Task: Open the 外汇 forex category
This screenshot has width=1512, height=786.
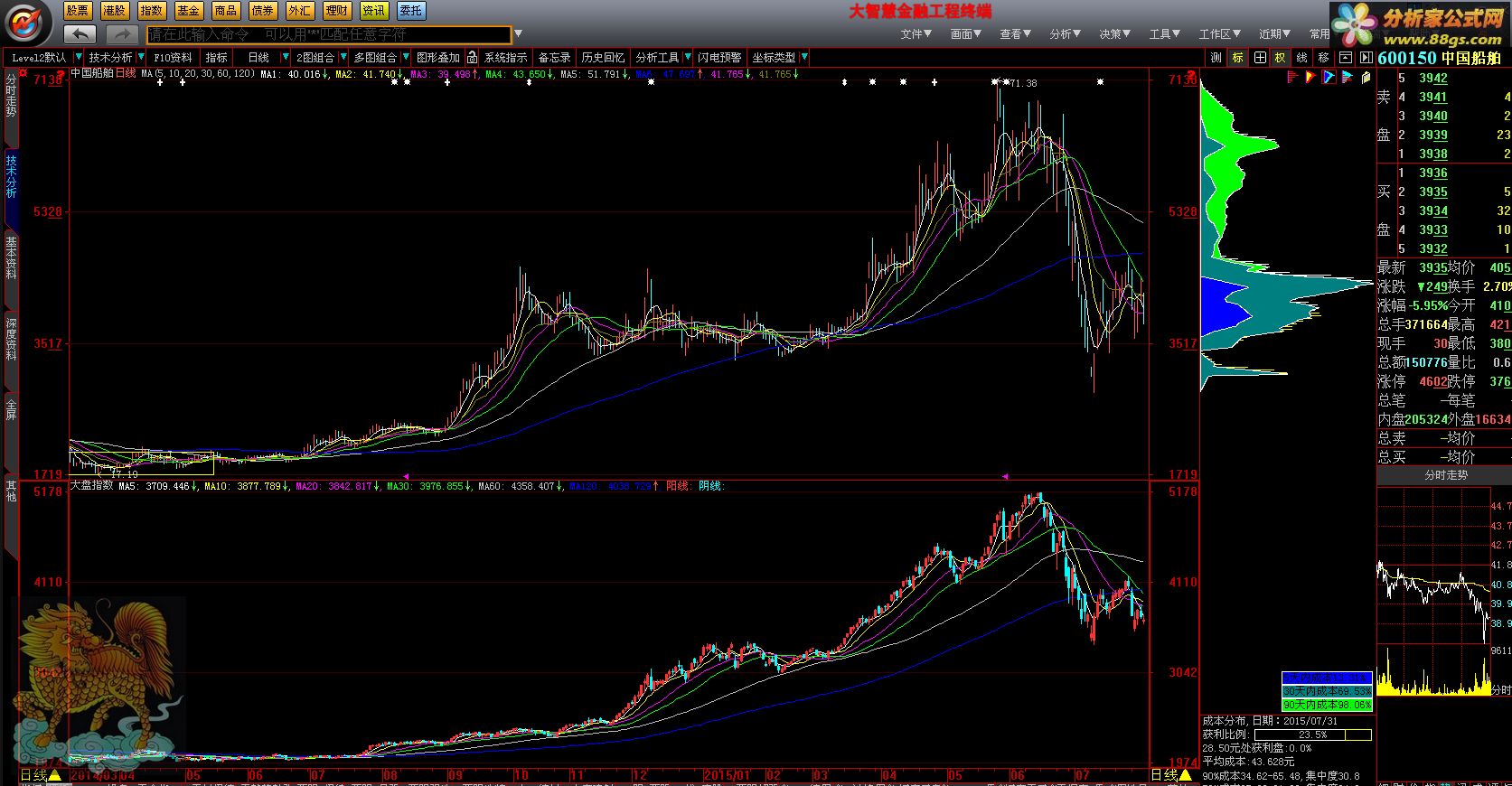Action: [300, 11]
